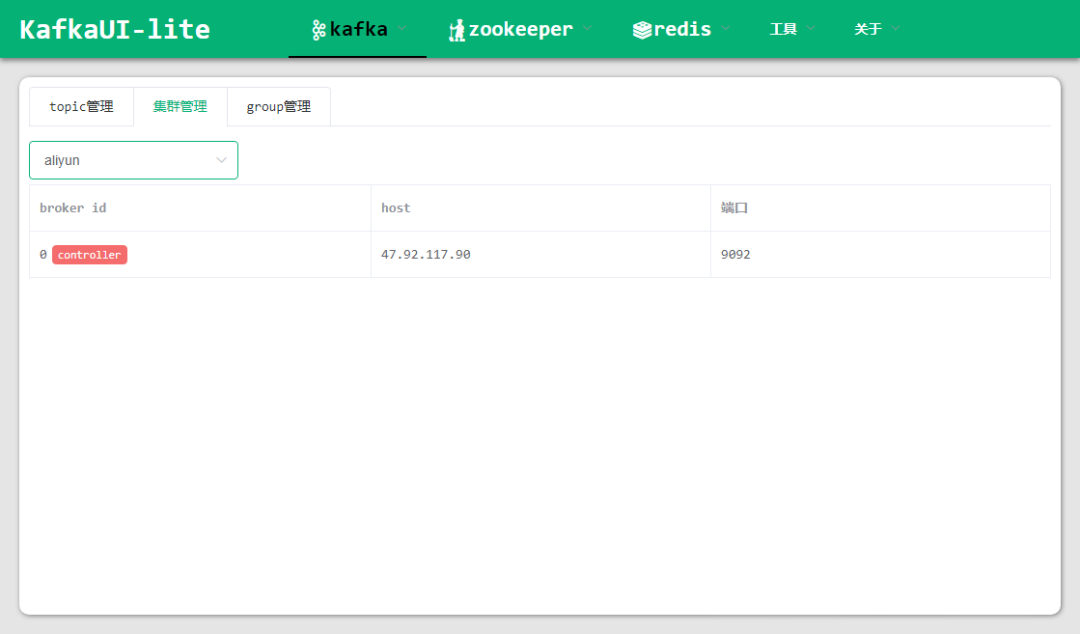Click the redis stack icon

[642, 30]
